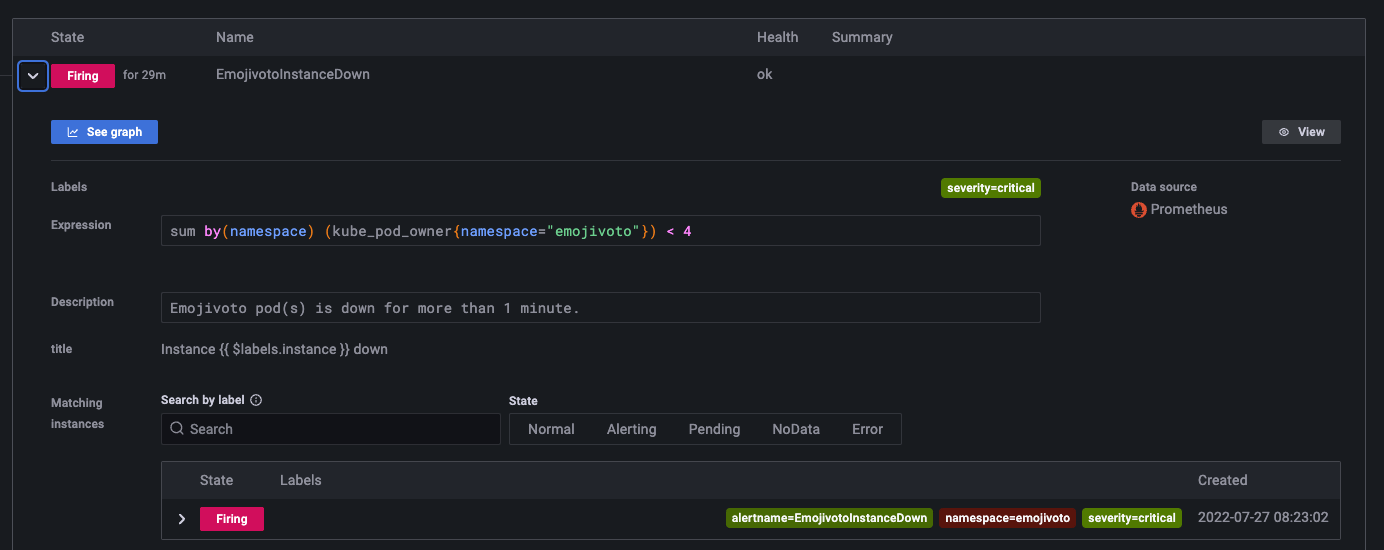
Task: Filter instances by Pending state
Action: [714, 429]
